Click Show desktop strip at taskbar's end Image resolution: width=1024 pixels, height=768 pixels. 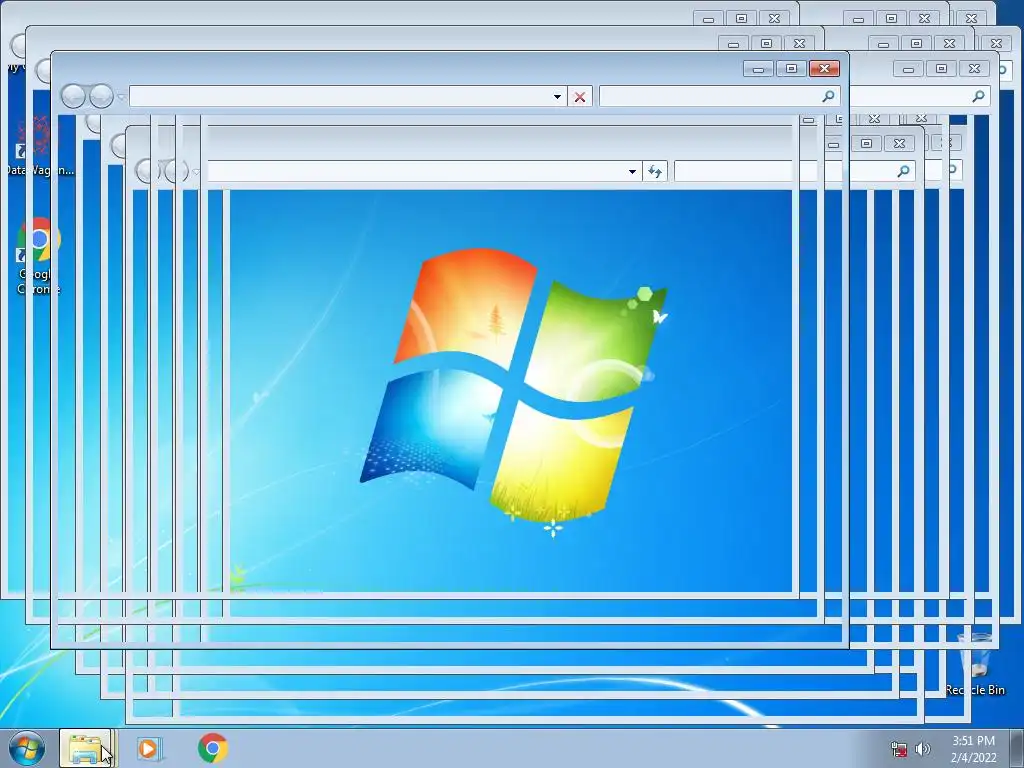1017,749
